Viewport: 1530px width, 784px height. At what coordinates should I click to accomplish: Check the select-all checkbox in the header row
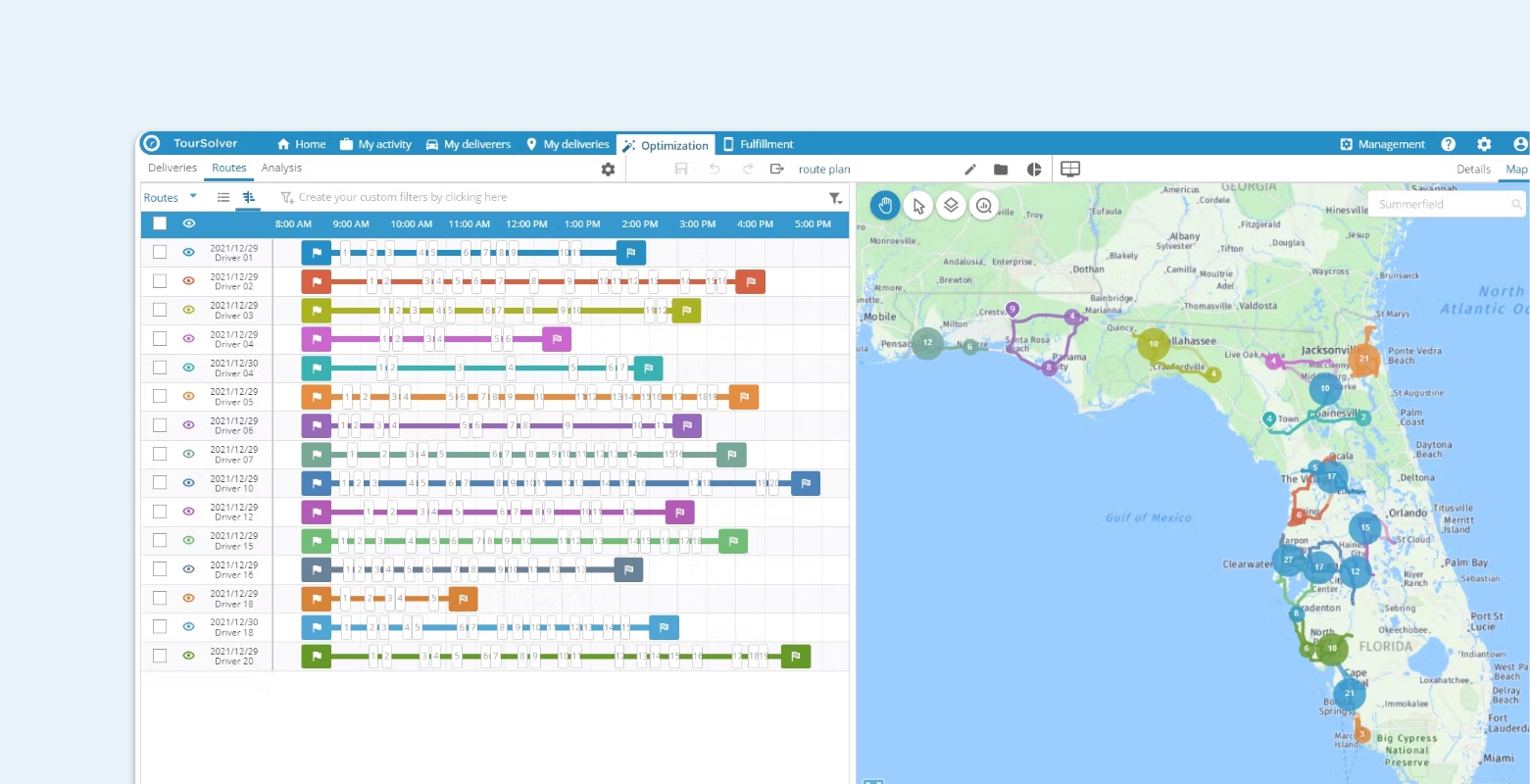pos(160,223)
